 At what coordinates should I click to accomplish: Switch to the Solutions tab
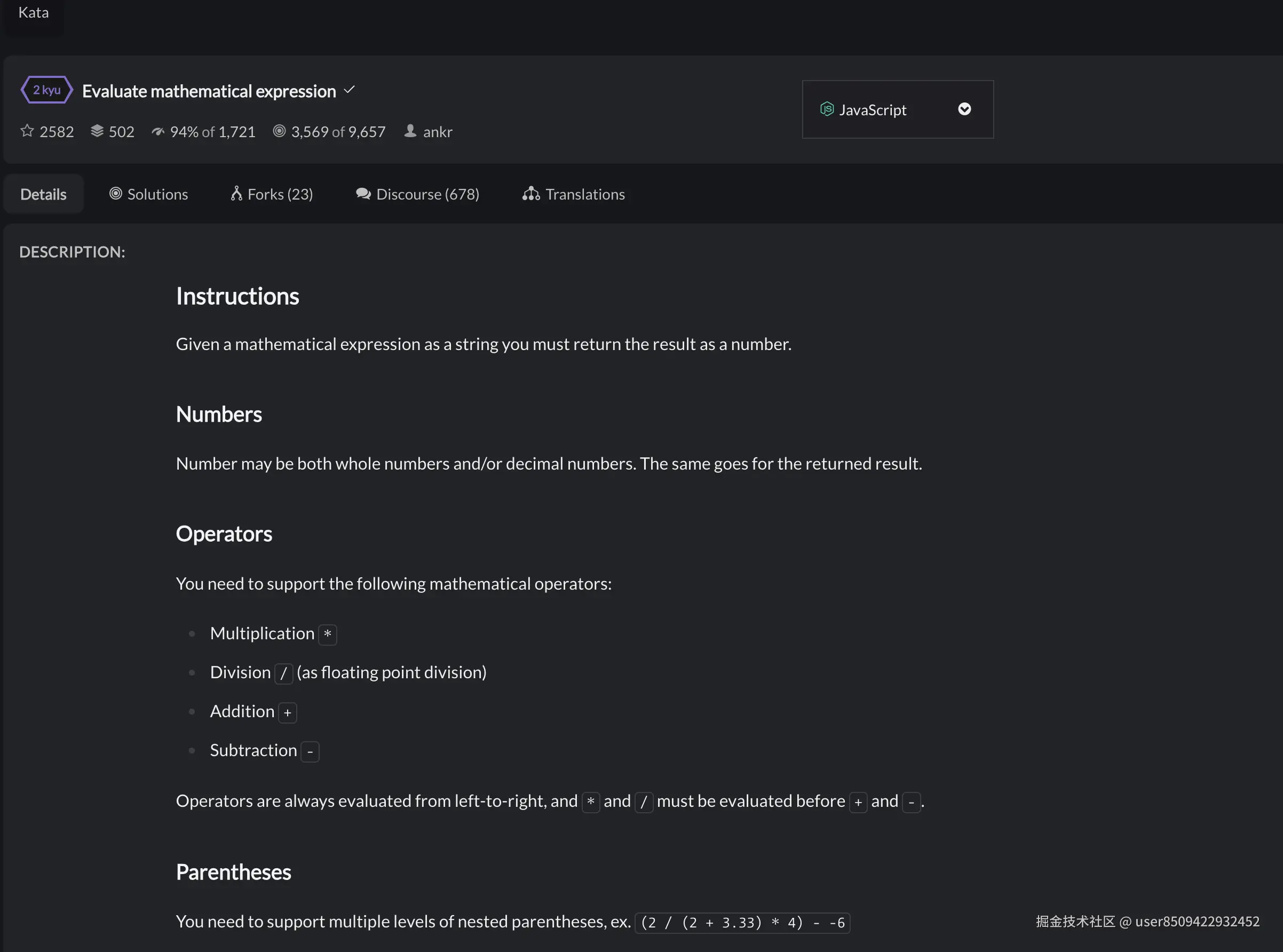149,194
